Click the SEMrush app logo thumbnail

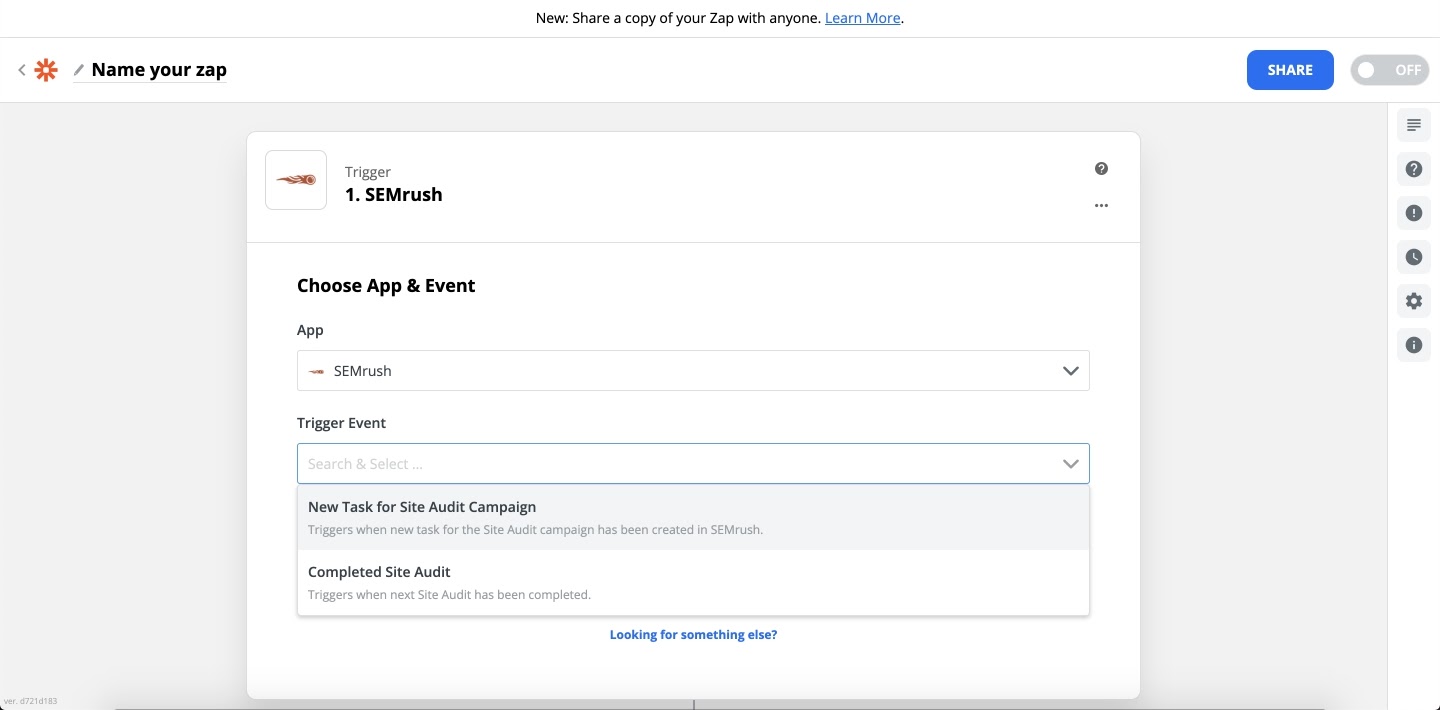click(296, 180)
